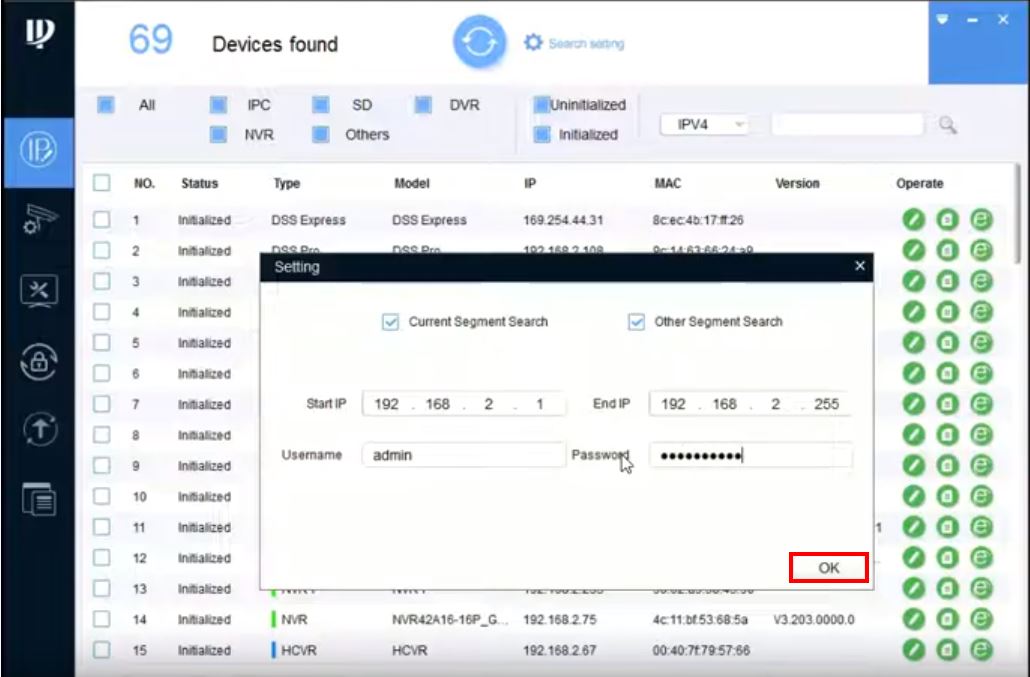Uncheck Current Segment Search checkbox
Image resolution: width=1030 pixels, height=677 pixels.
point(391,322)
